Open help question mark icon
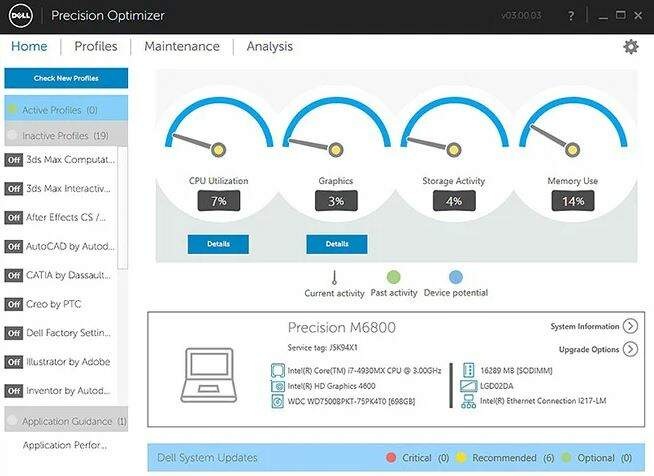The image size is (654, 476). pyautogui.click(x=571, y=16)
